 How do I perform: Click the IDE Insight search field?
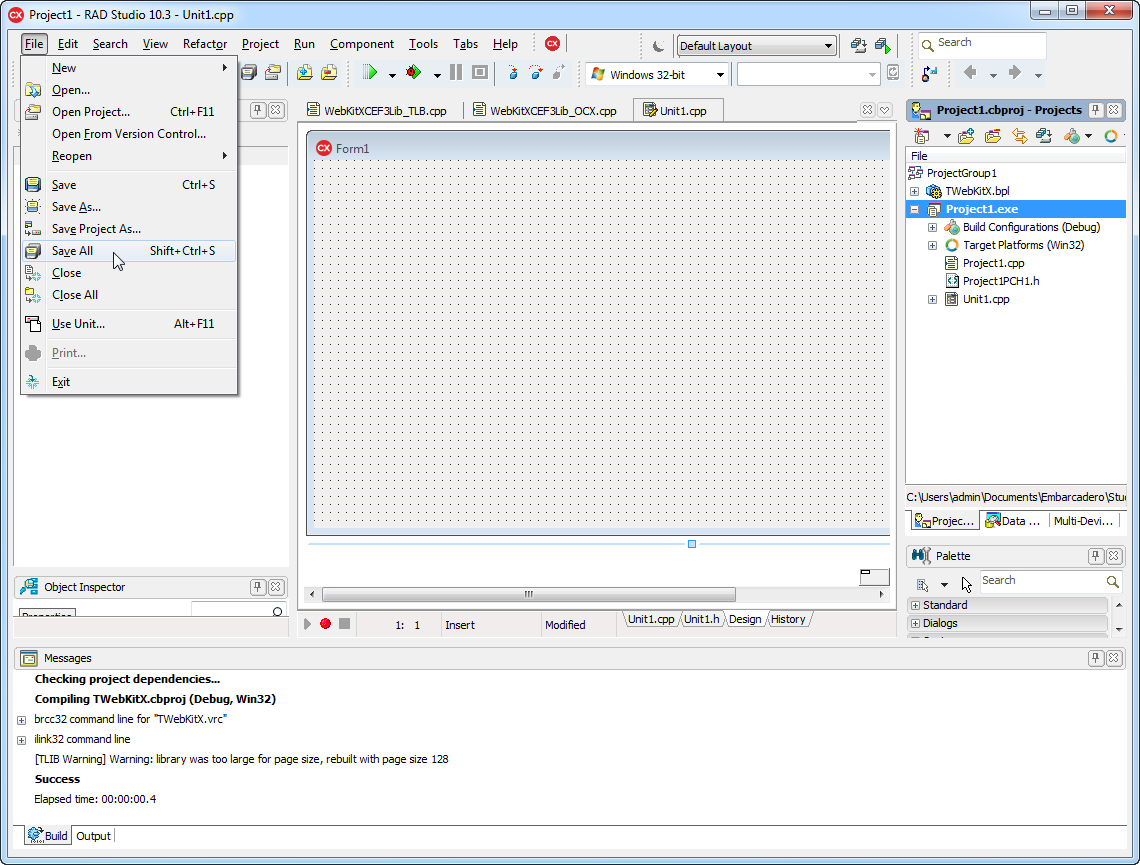click(x=982, y=44)
